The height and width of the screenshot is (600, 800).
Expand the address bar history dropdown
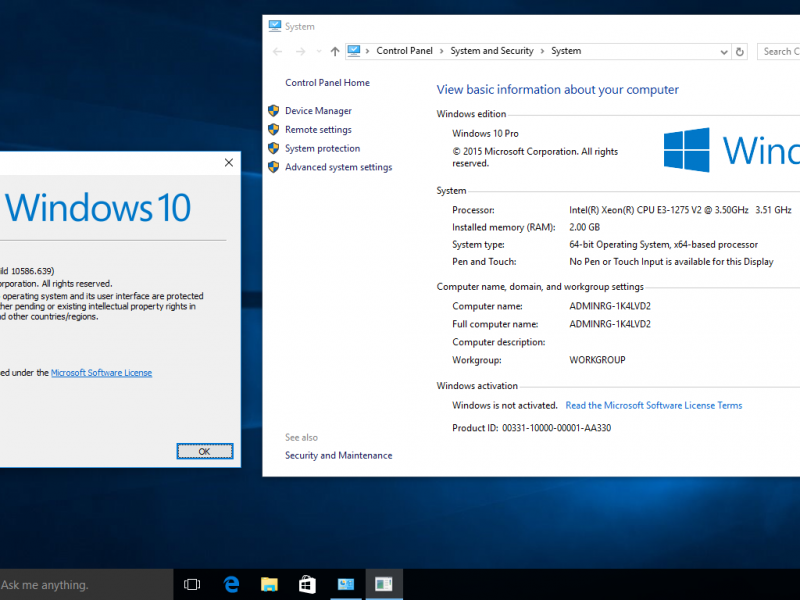click(723, 52)
